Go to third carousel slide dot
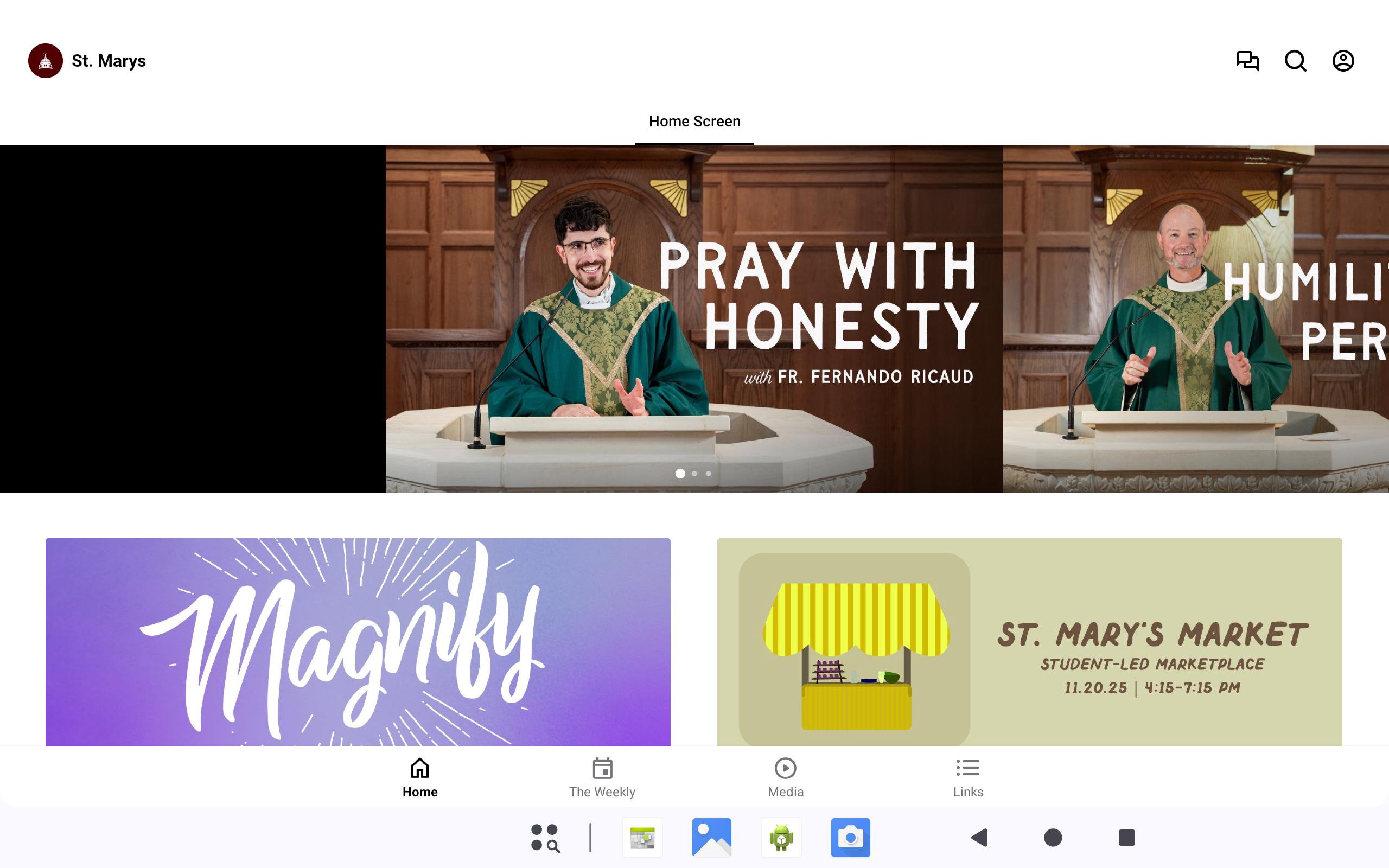This screenshot has width=1389, height=868. (x=709, y=474)
